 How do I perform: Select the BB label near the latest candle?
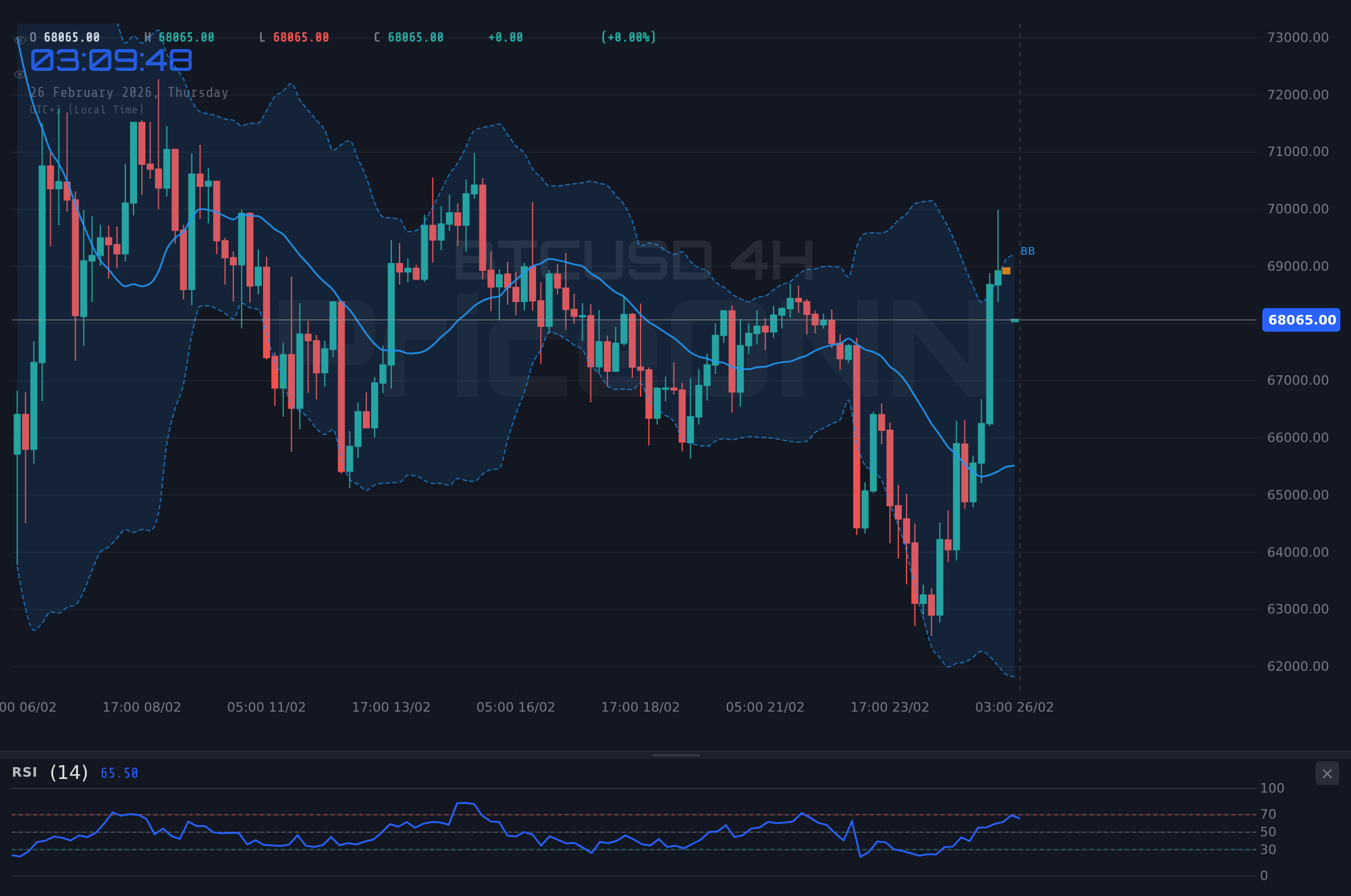1028,251
